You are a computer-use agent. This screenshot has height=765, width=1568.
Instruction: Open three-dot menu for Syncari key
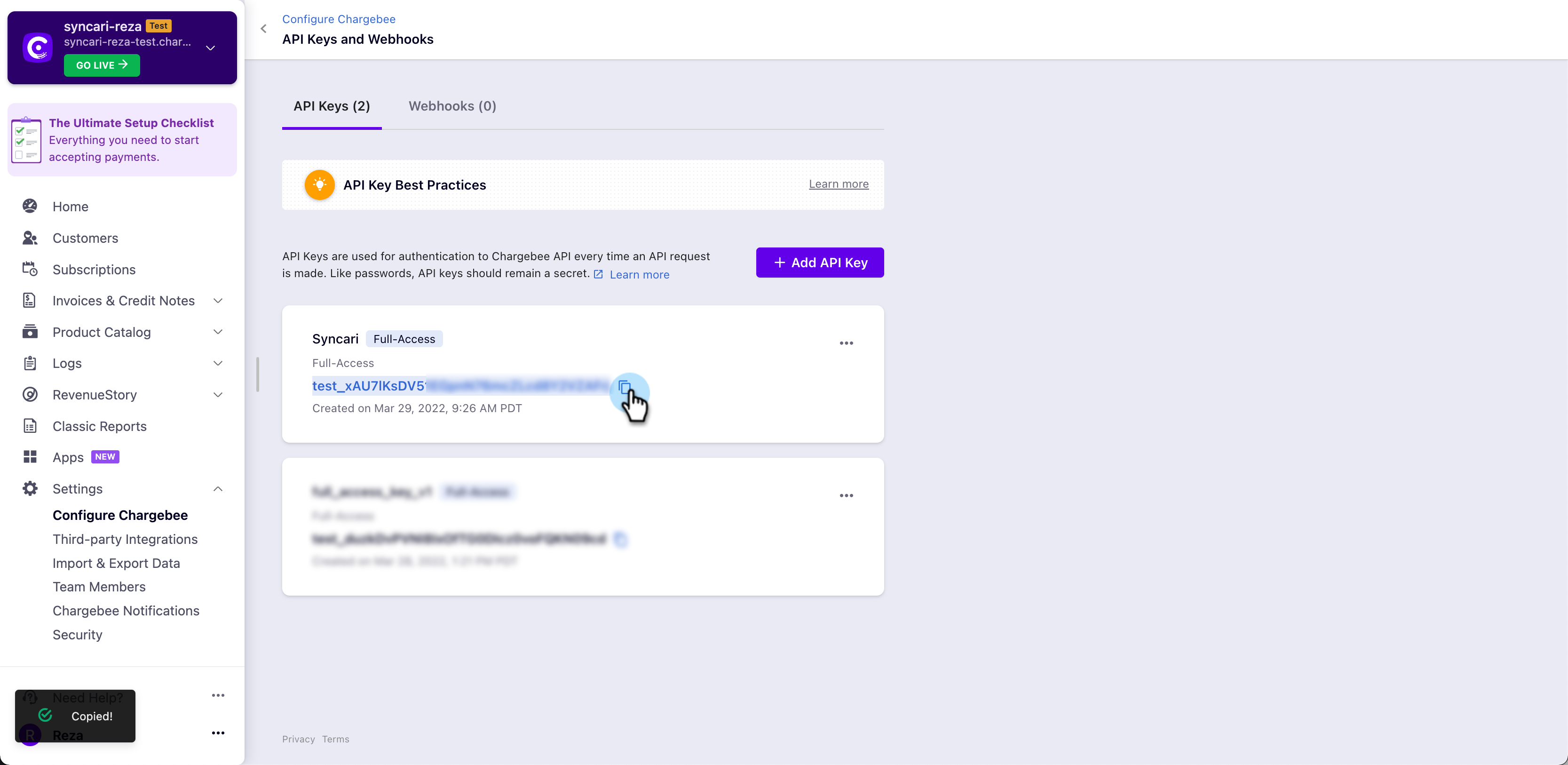pyautogui.click(x=846, y=343)
